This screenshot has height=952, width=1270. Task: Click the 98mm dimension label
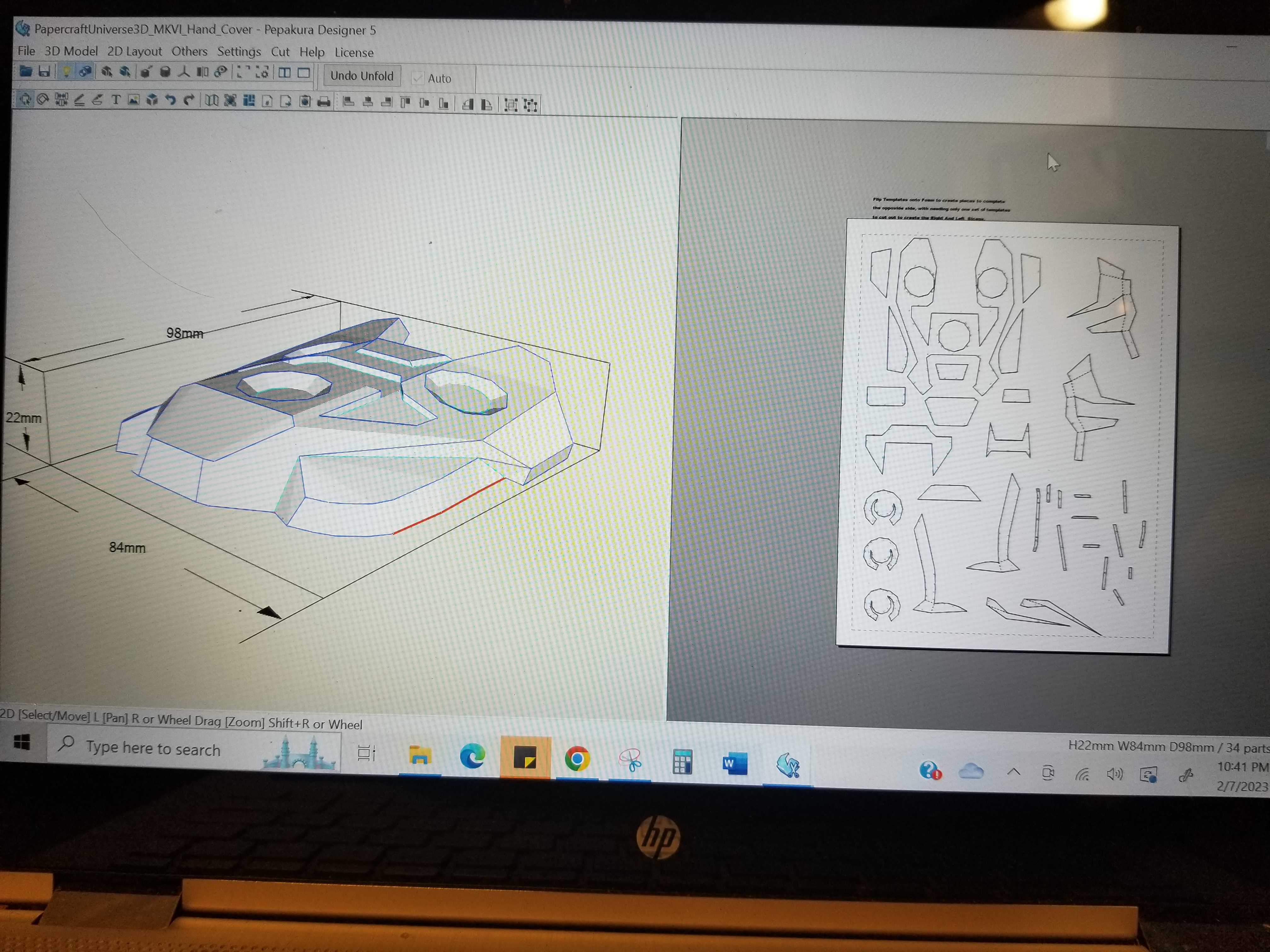click(x=185, y=333)
